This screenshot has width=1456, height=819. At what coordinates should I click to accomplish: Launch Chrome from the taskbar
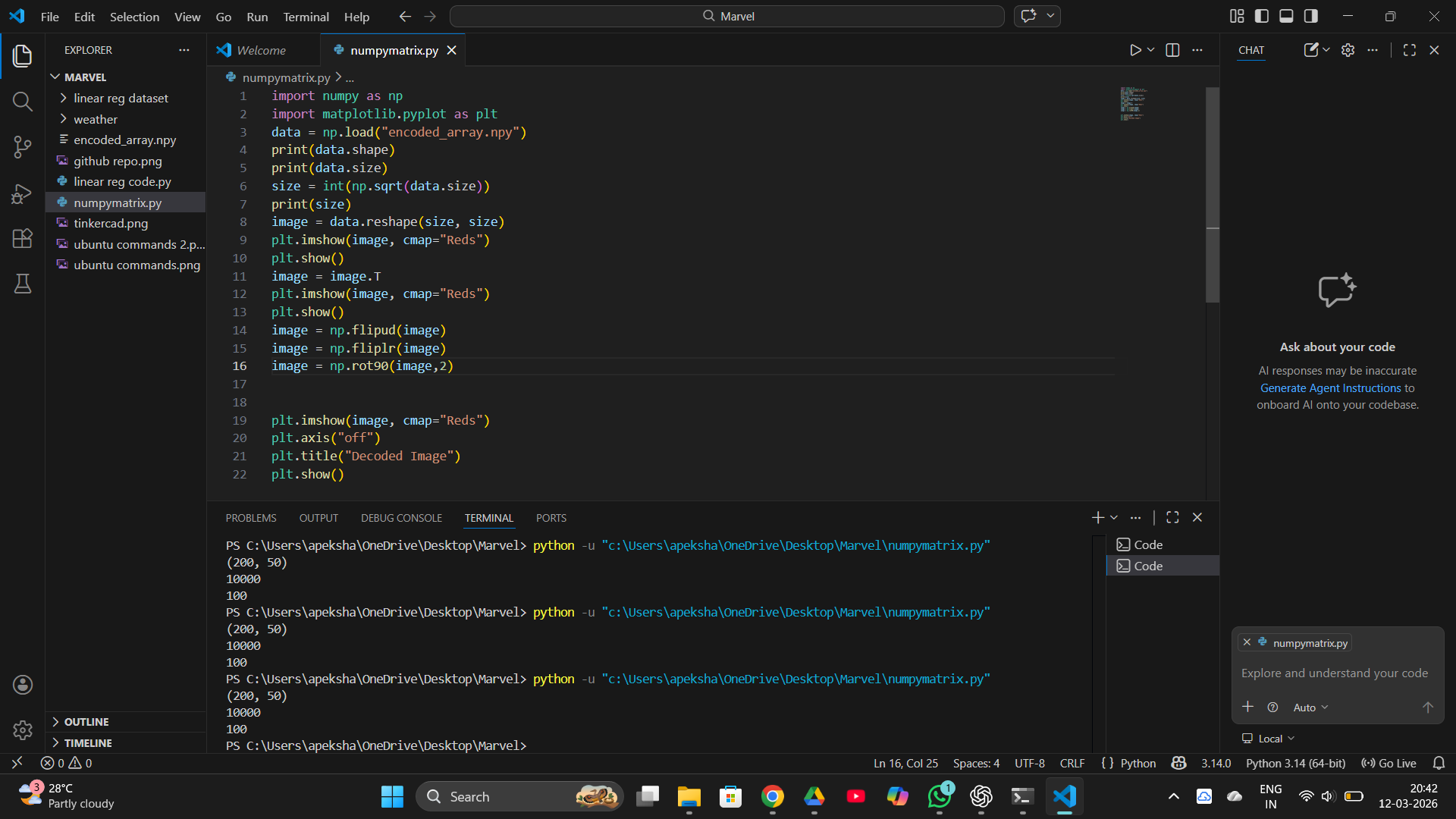(x=773, y=796)
